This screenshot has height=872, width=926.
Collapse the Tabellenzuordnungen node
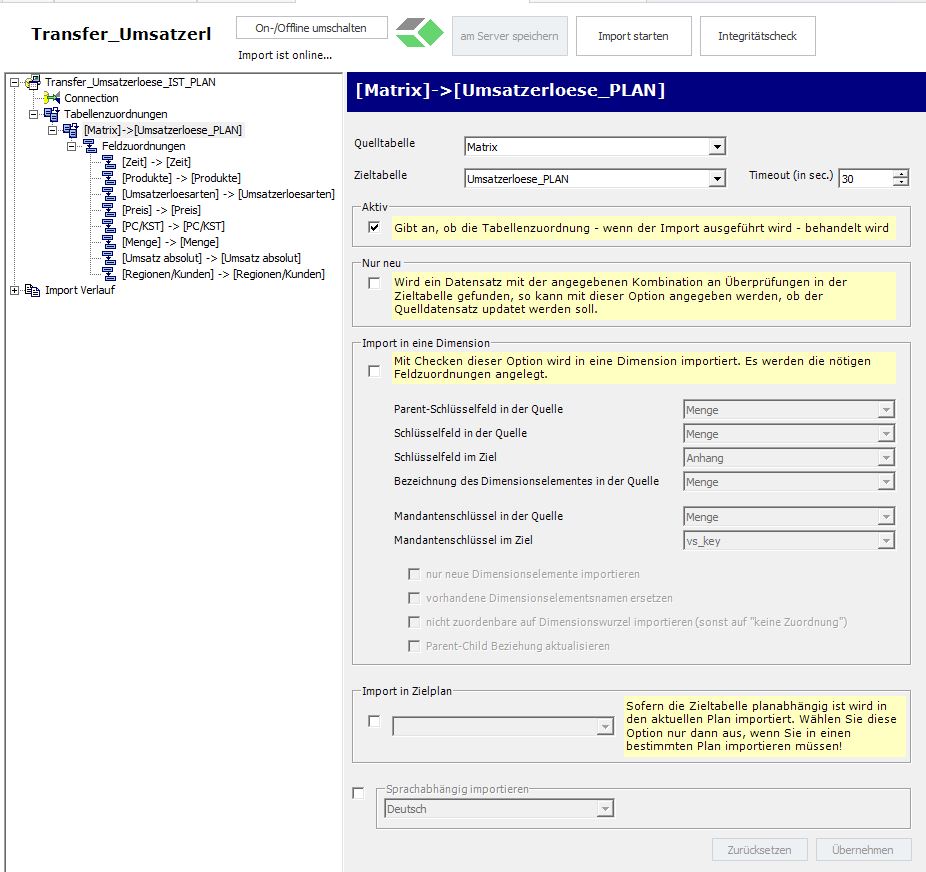[x=34, y=114]
